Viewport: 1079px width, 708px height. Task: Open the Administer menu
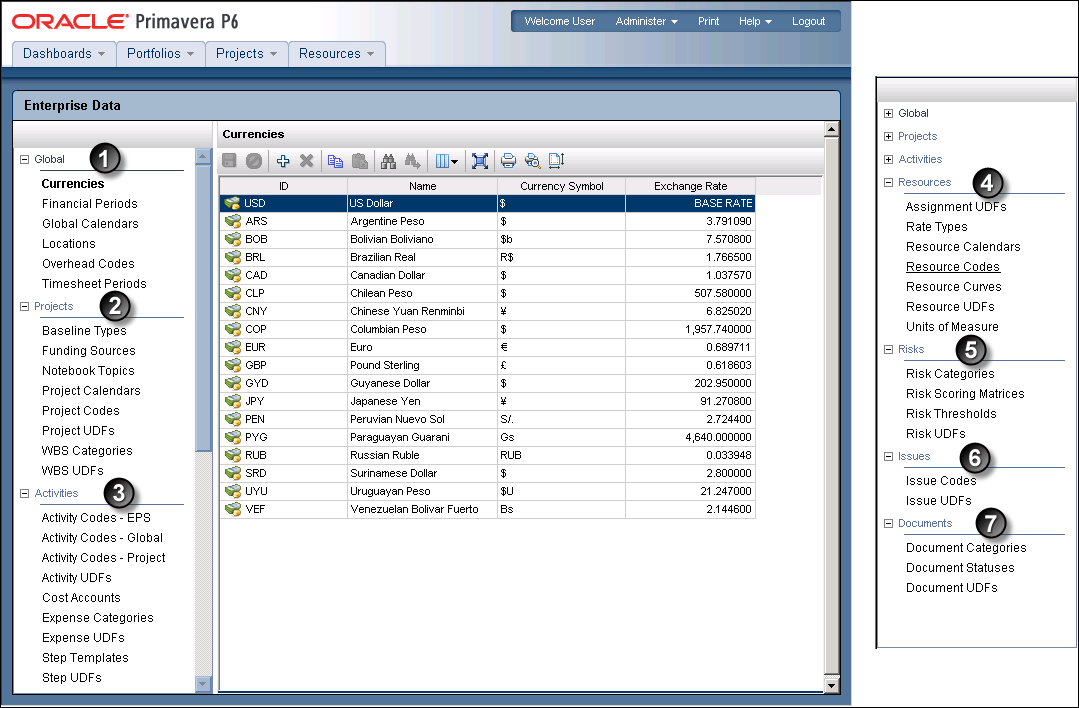click(646, 21)
